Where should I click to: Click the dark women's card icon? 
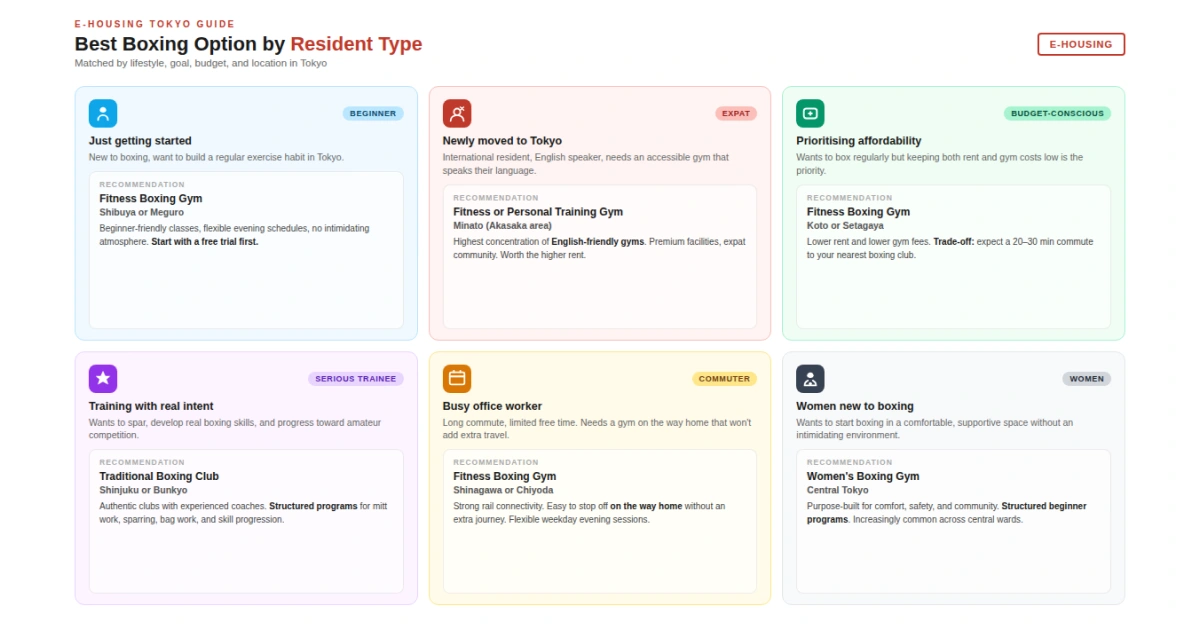pos(810,378)
